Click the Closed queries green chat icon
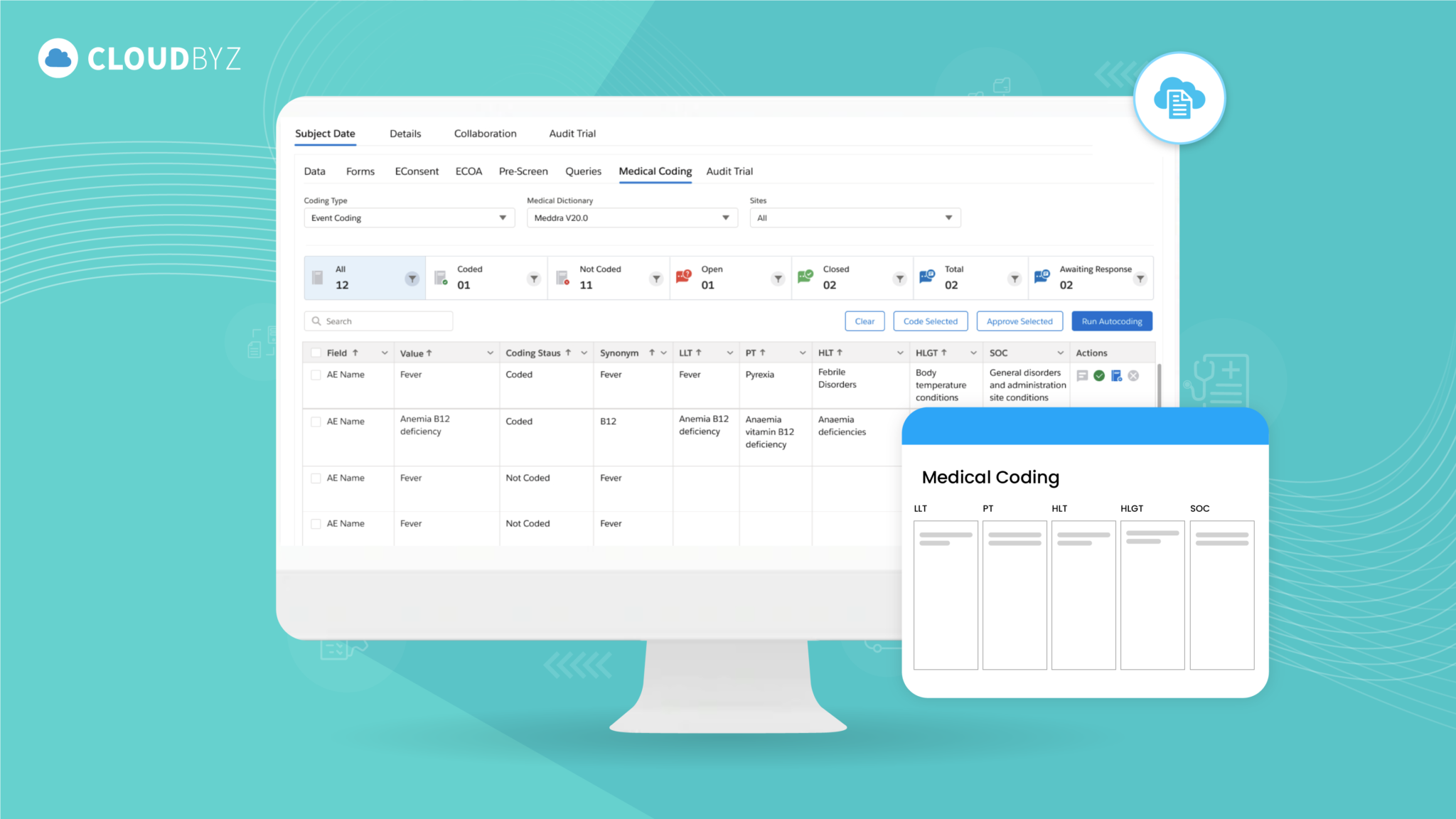 coord(805,277)
